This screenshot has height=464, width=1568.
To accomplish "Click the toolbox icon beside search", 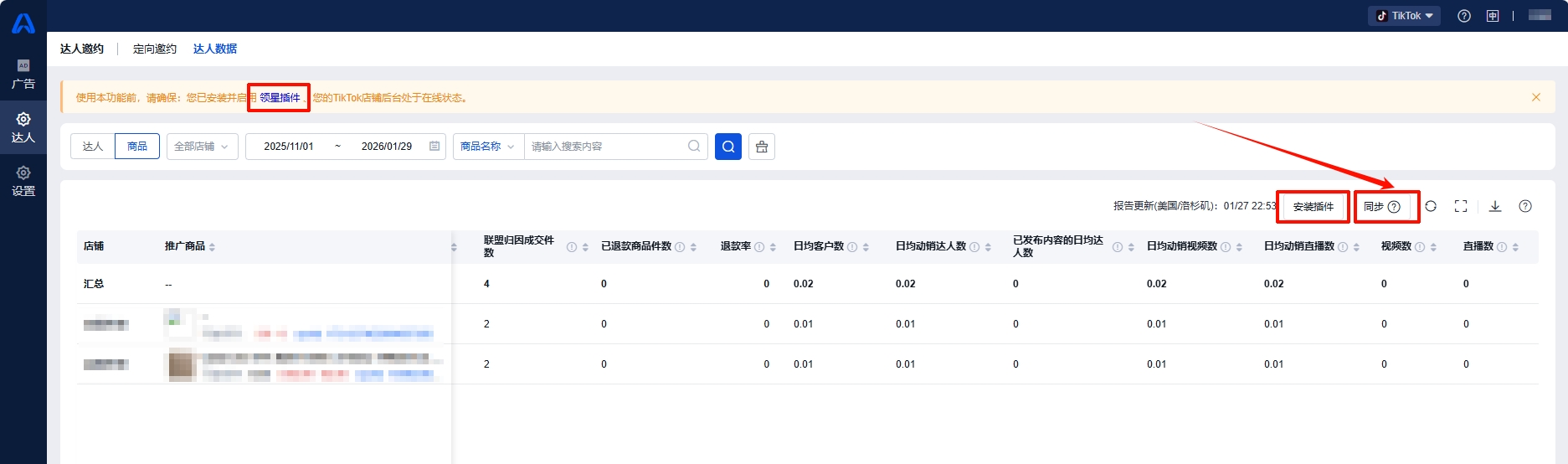I will pos(761,147).
